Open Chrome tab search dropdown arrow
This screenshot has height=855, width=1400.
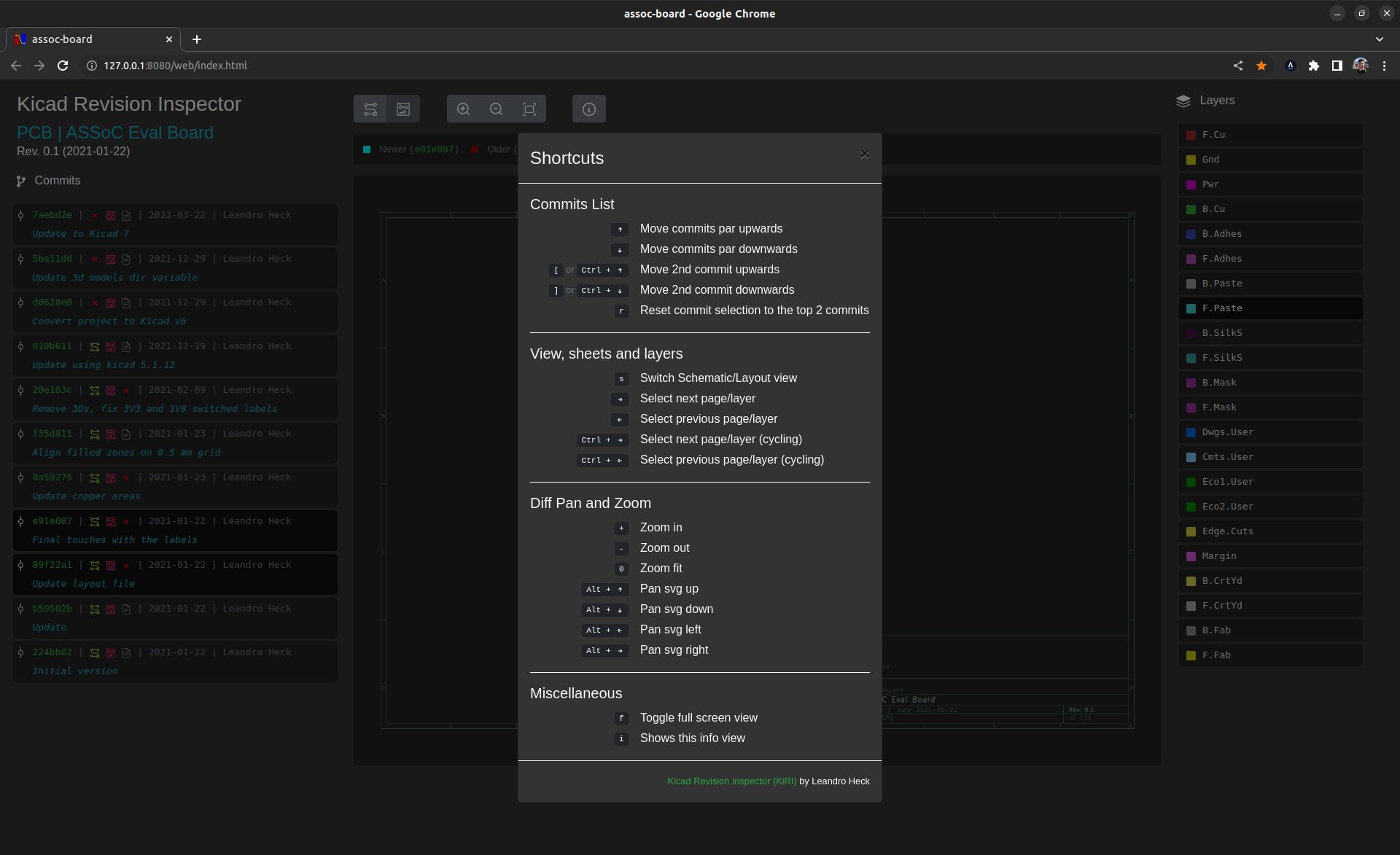pos(1379,39)
